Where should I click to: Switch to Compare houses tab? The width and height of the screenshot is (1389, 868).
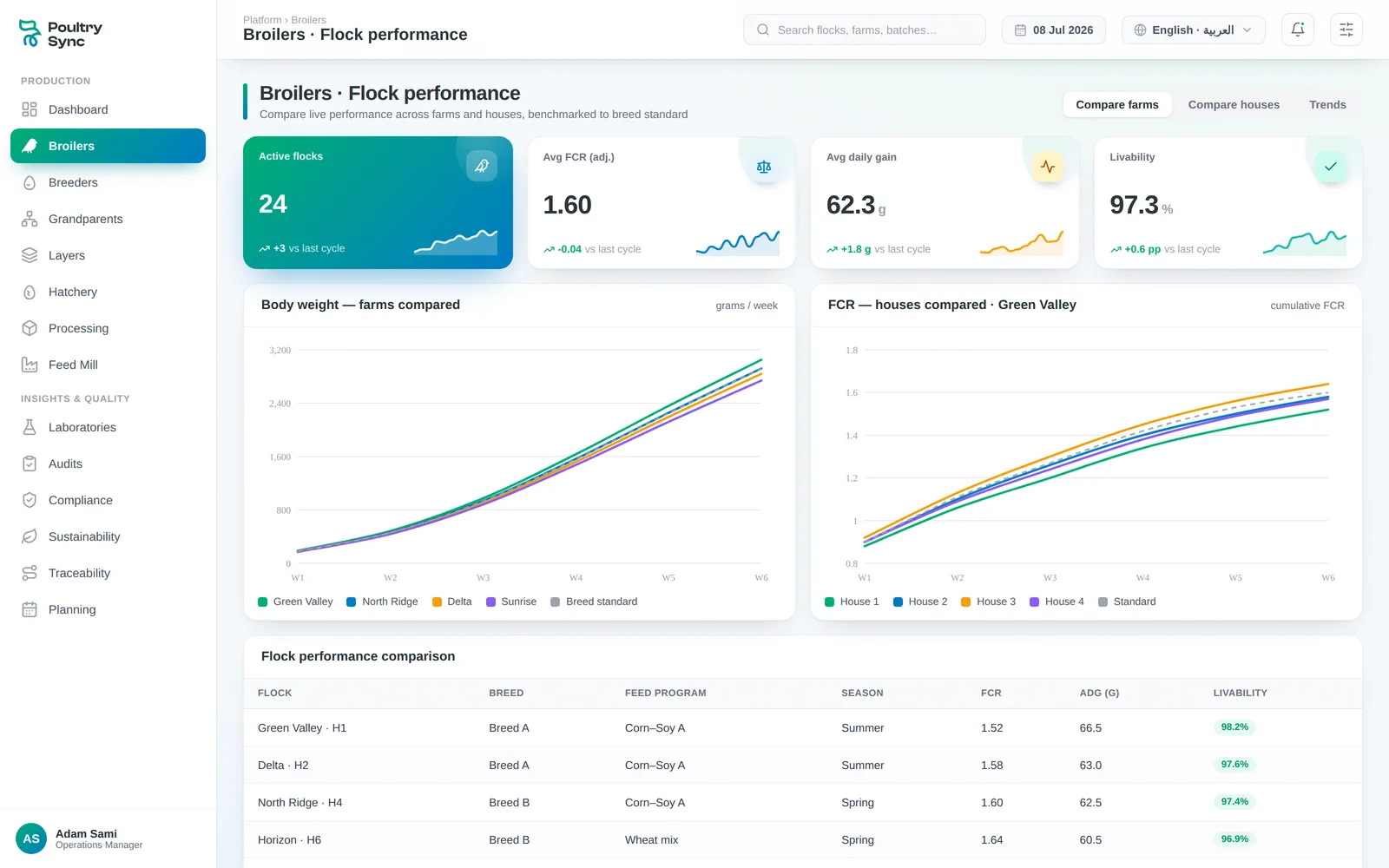click(1234, 104)
